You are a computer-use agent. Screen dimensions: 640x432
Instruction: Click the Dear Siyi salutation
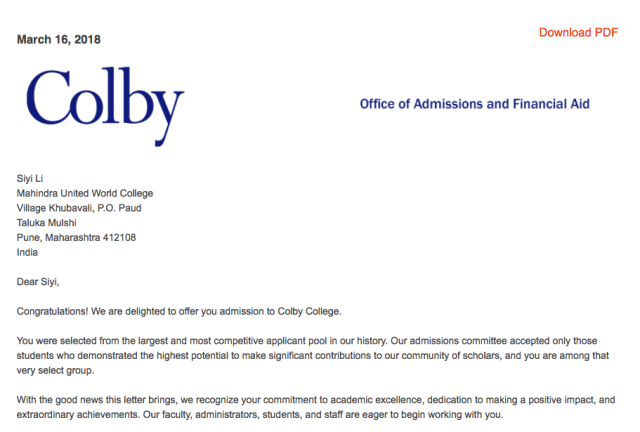38,281
